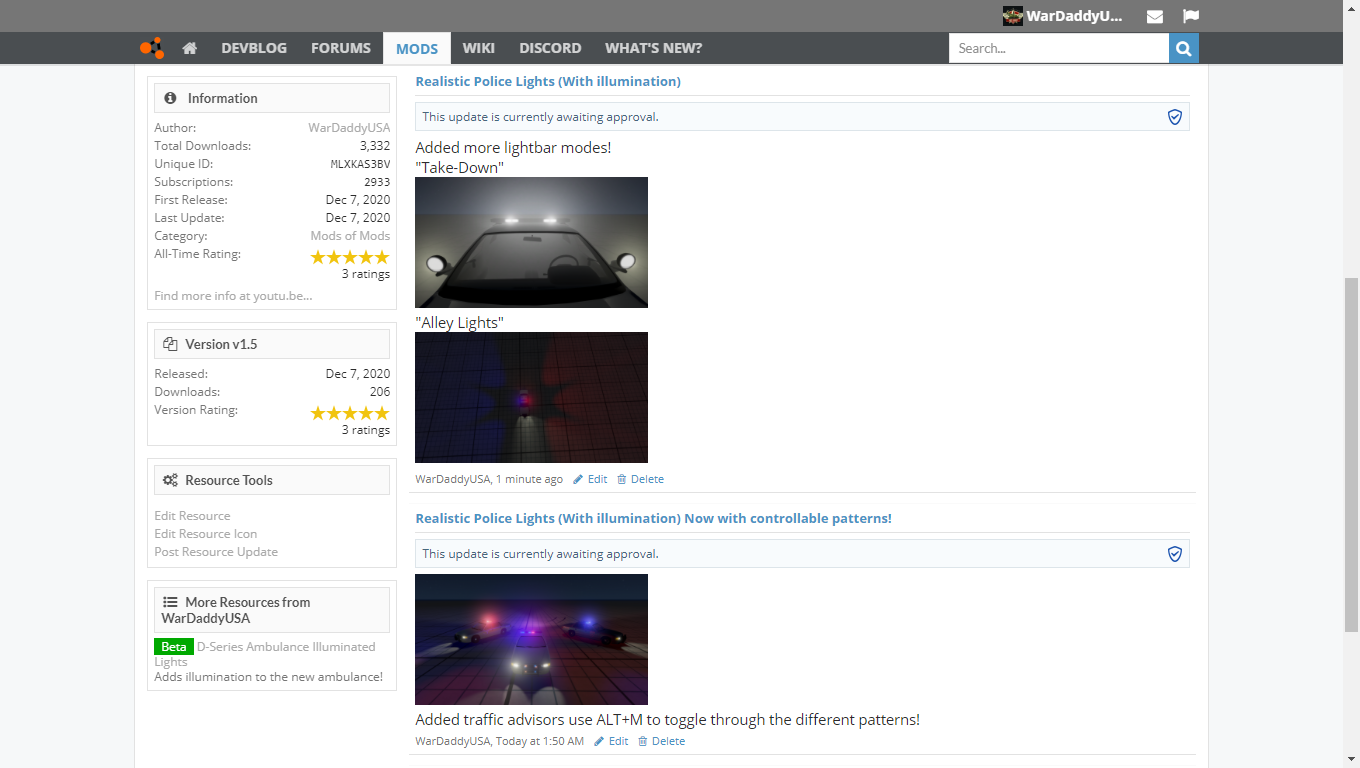Open WarDaddyU... account menu
The image size is (1360, 768).
pos(1074,16)
